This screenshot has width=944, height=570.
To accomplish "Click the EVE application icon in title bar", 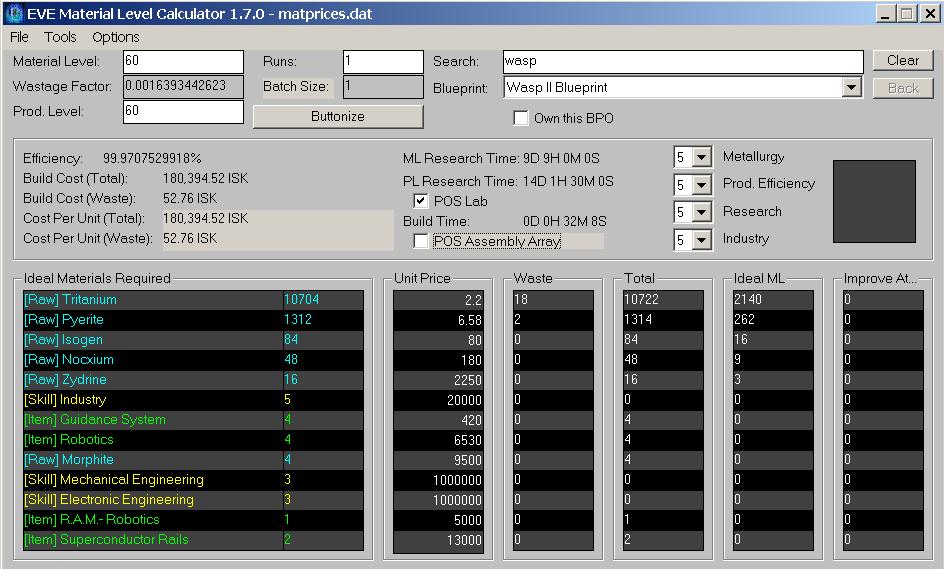I will pyautogui.click(x=13, y=13).
